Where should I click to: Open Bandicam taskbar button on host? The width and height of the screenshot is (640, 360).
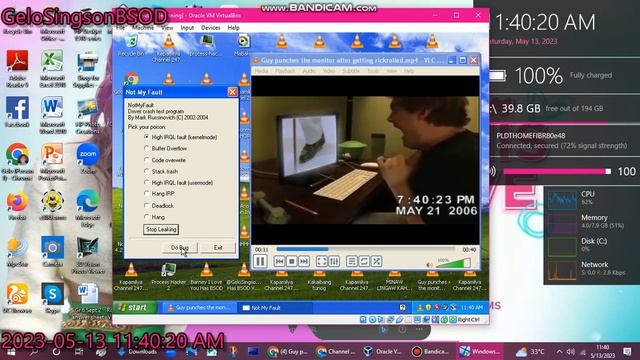click(x=430, y=351)
